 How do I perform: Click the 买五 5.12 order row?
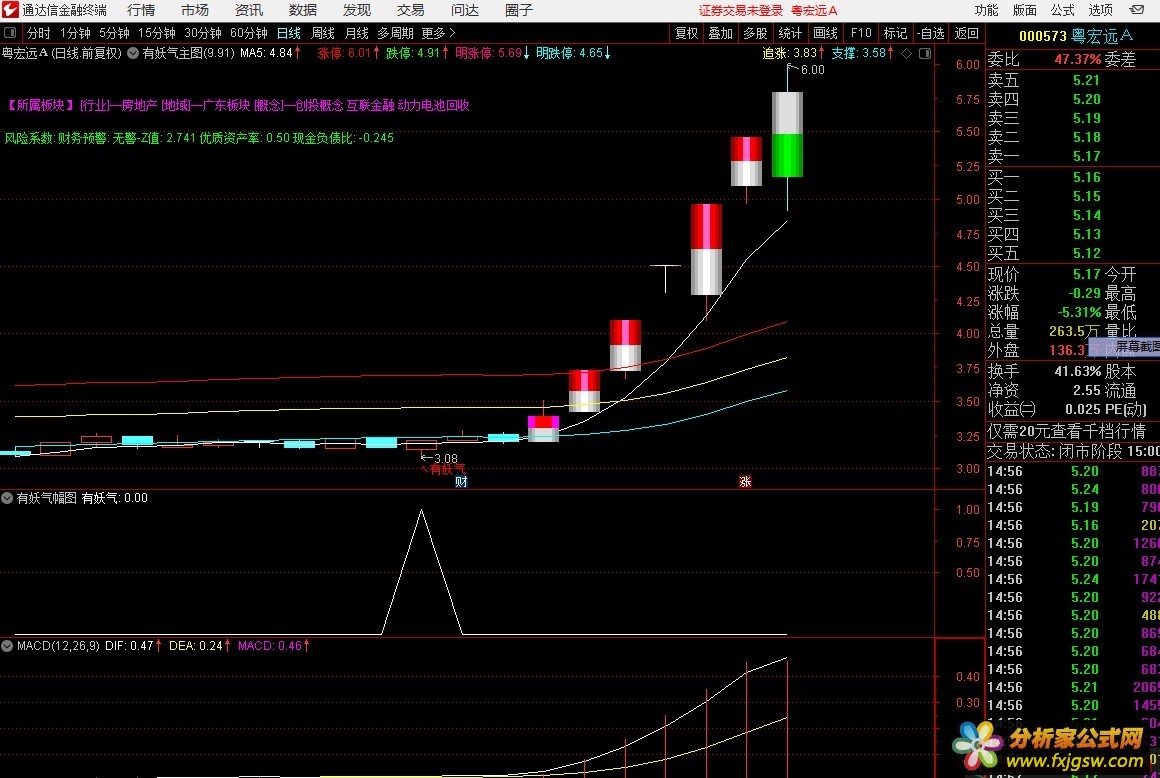click(x=1073, y=253)
